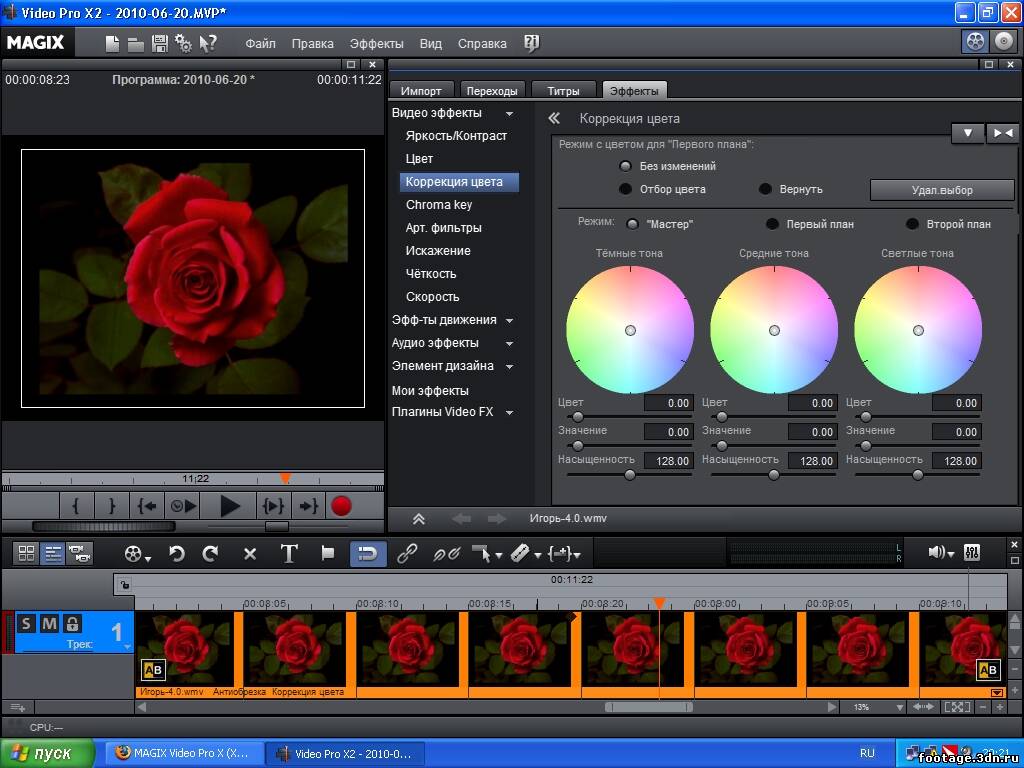Expand the Плагины Video FX category
1024x768 pixels.
point(509,413)
